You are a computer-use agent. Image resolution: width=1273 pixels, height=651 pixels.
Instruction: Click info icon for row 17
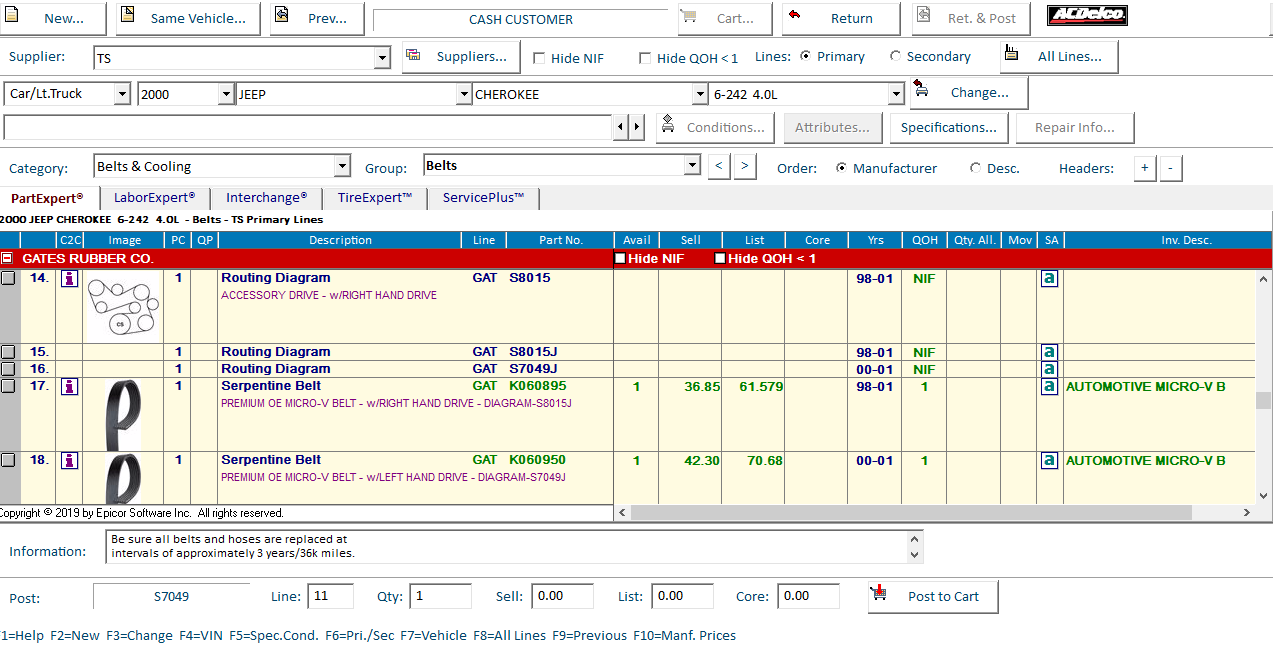69,387
